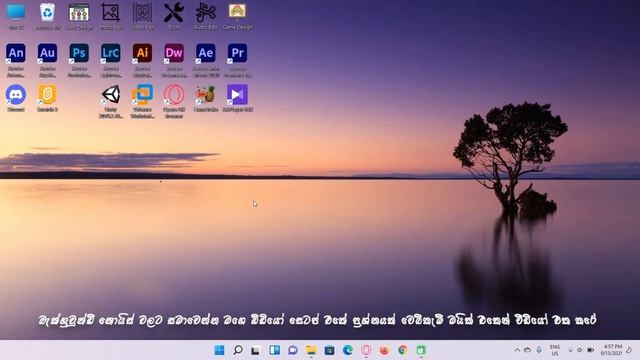Open the Photo Edit folder icon
Screen dimensions: 640x360
pos(111,16)
